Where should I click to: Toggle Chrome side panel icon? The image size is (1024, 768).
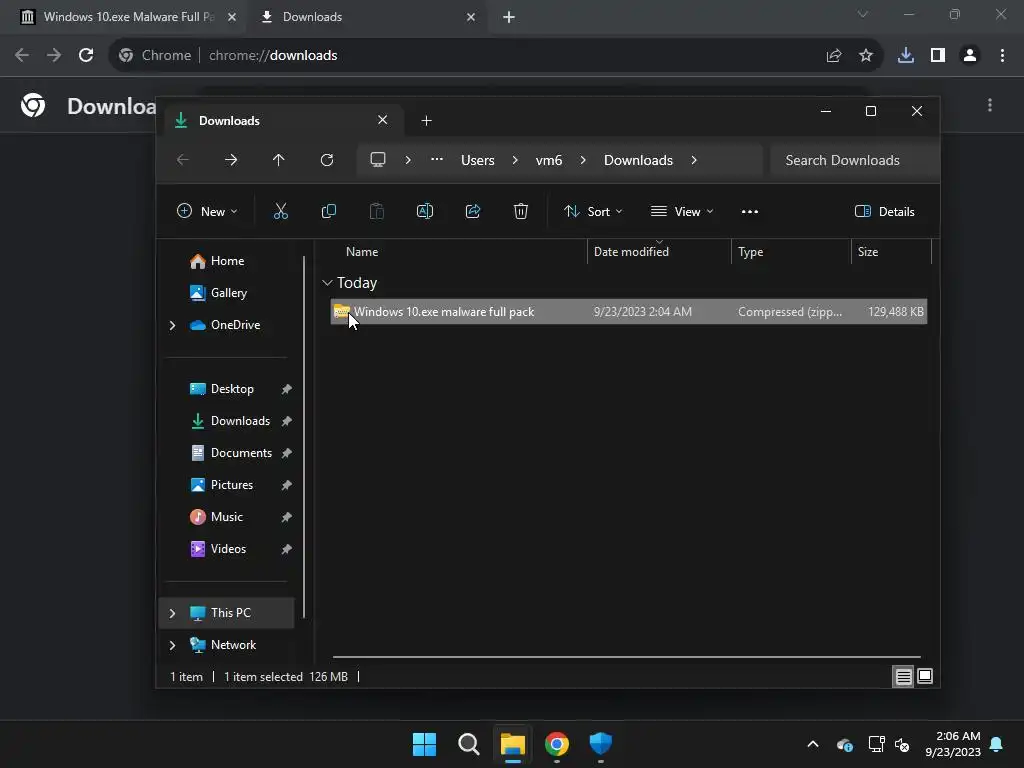(938, 56)
